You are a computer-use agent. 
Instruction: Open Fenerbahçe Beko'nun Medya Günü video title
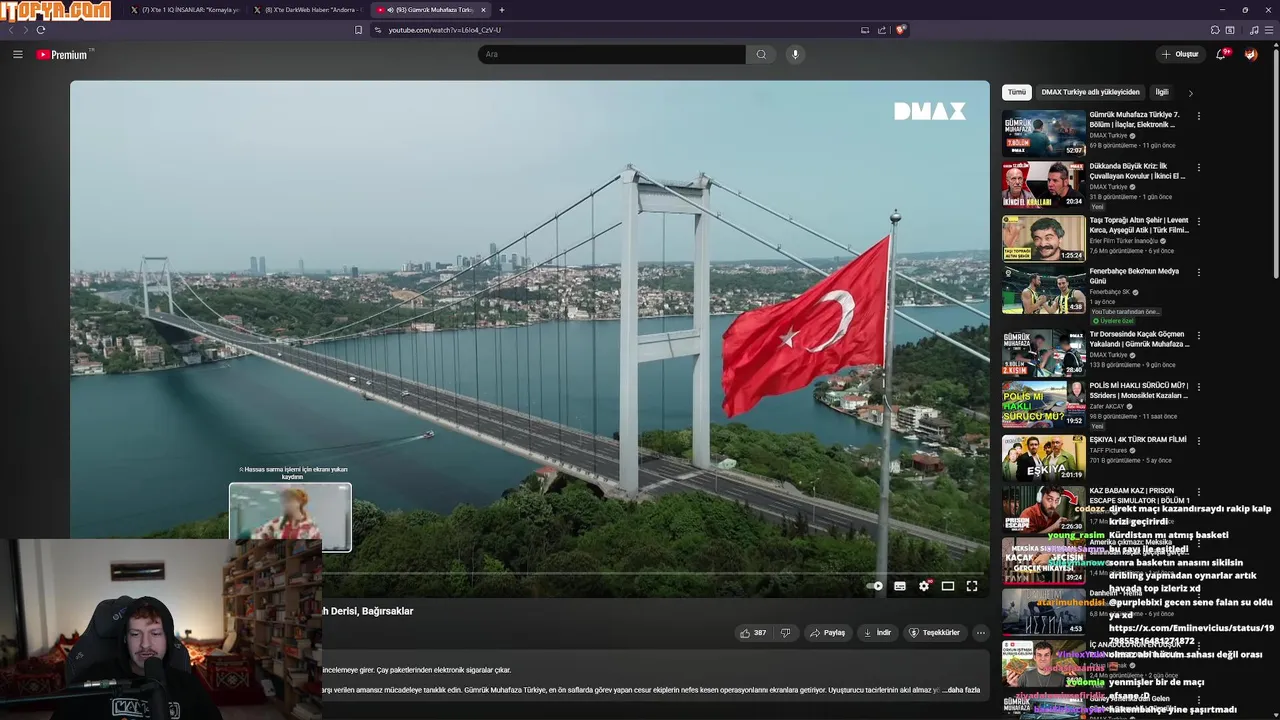pyautogui.click(x=1134, y=276)
